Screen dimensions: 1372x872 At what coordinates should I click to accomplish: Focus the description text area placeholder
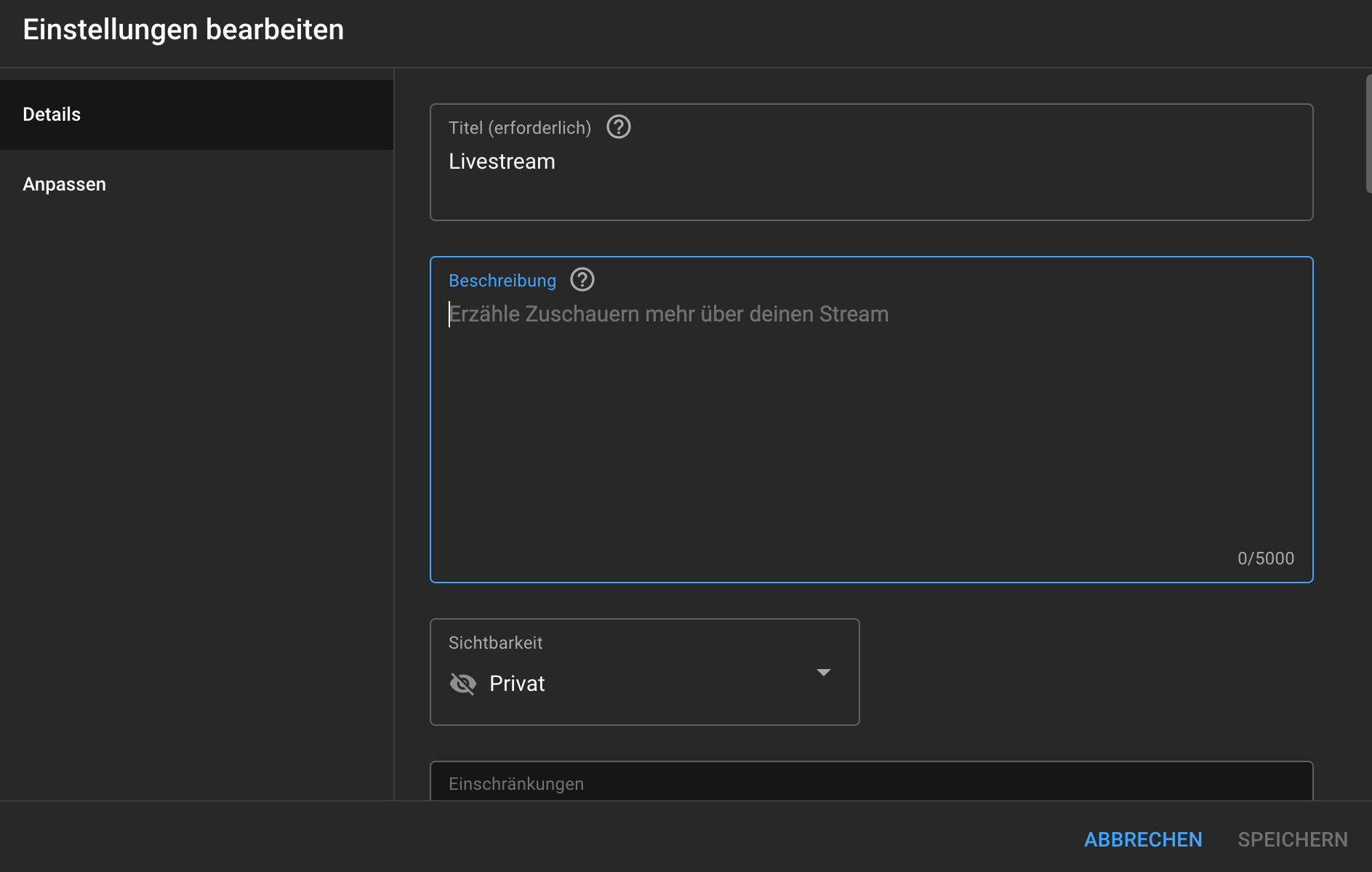click(668, 314)
